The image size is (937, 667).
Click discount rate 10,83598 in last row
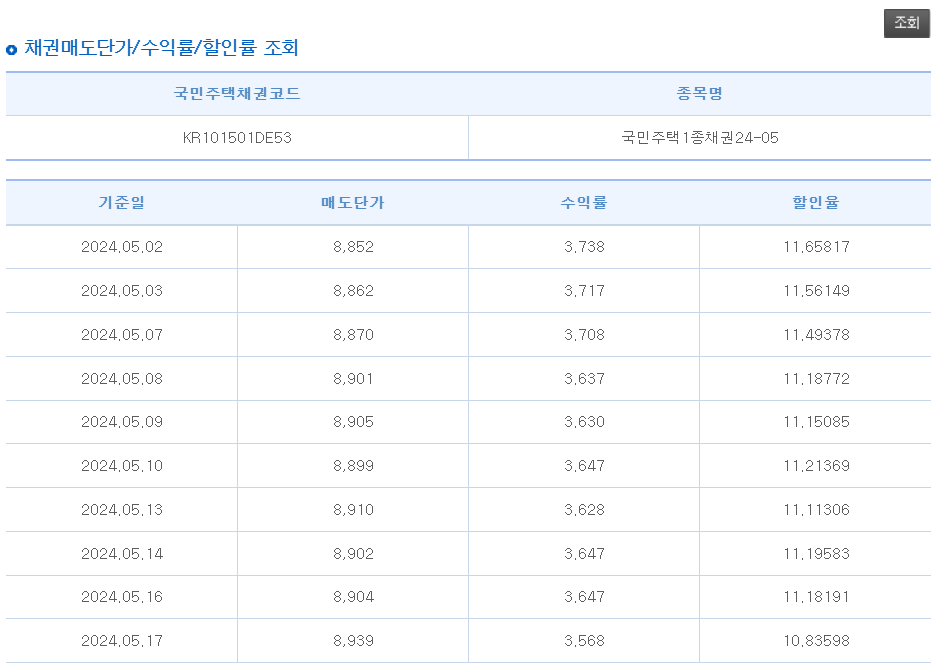point(816,640)
